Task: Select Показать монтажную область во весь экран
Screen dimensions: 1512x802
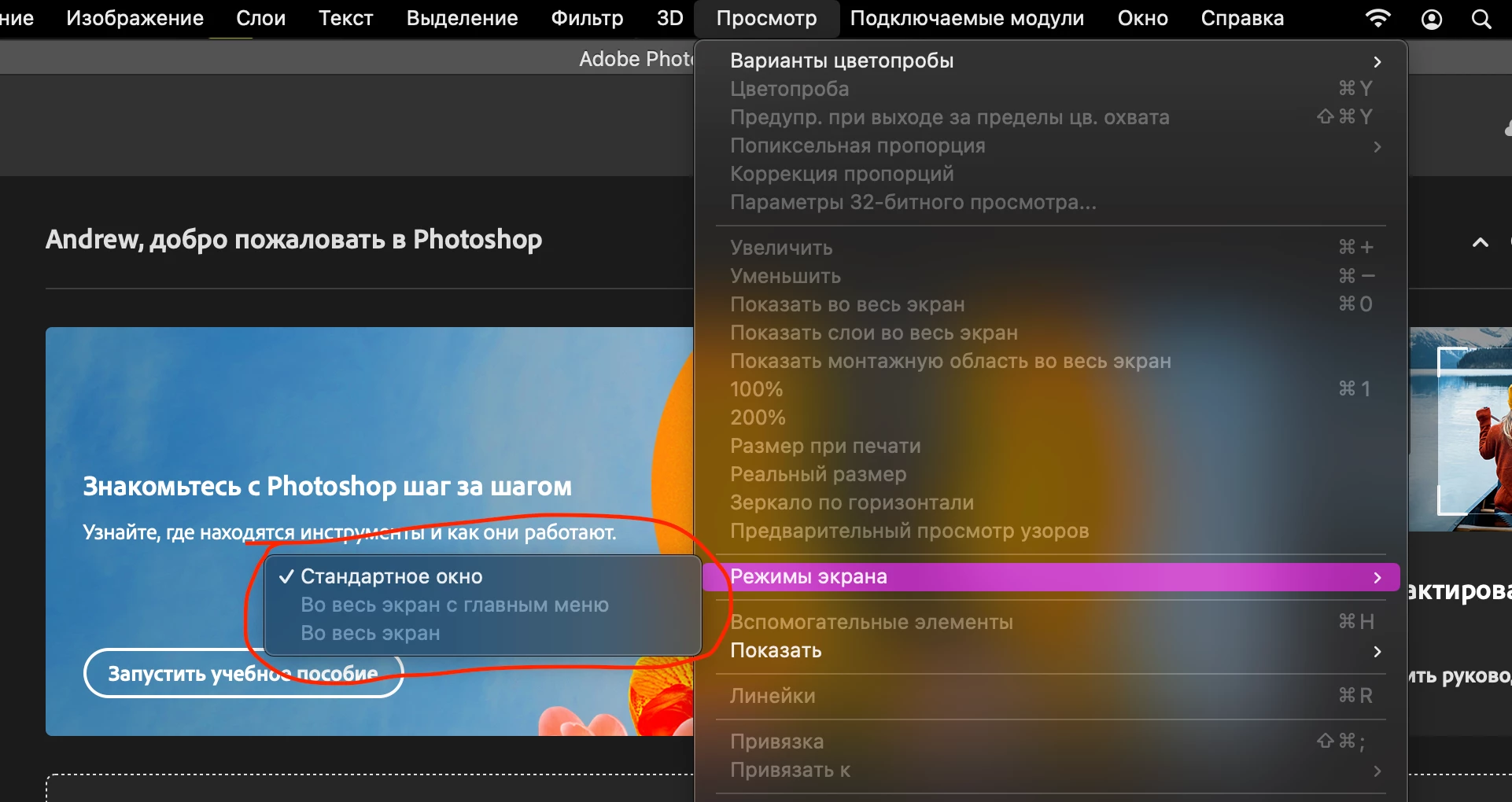Action: (x=1050, y=361)
